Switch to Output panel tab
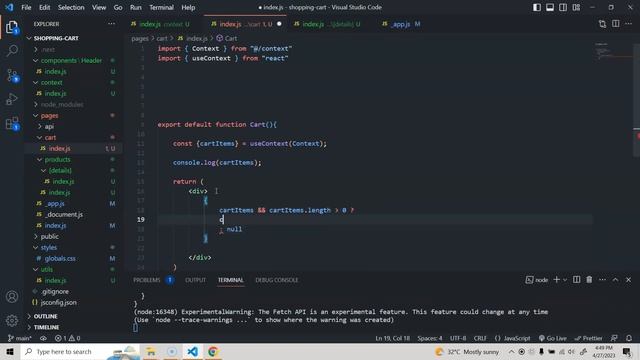Screen dimensions: 640x360 [x=196, y=280]
